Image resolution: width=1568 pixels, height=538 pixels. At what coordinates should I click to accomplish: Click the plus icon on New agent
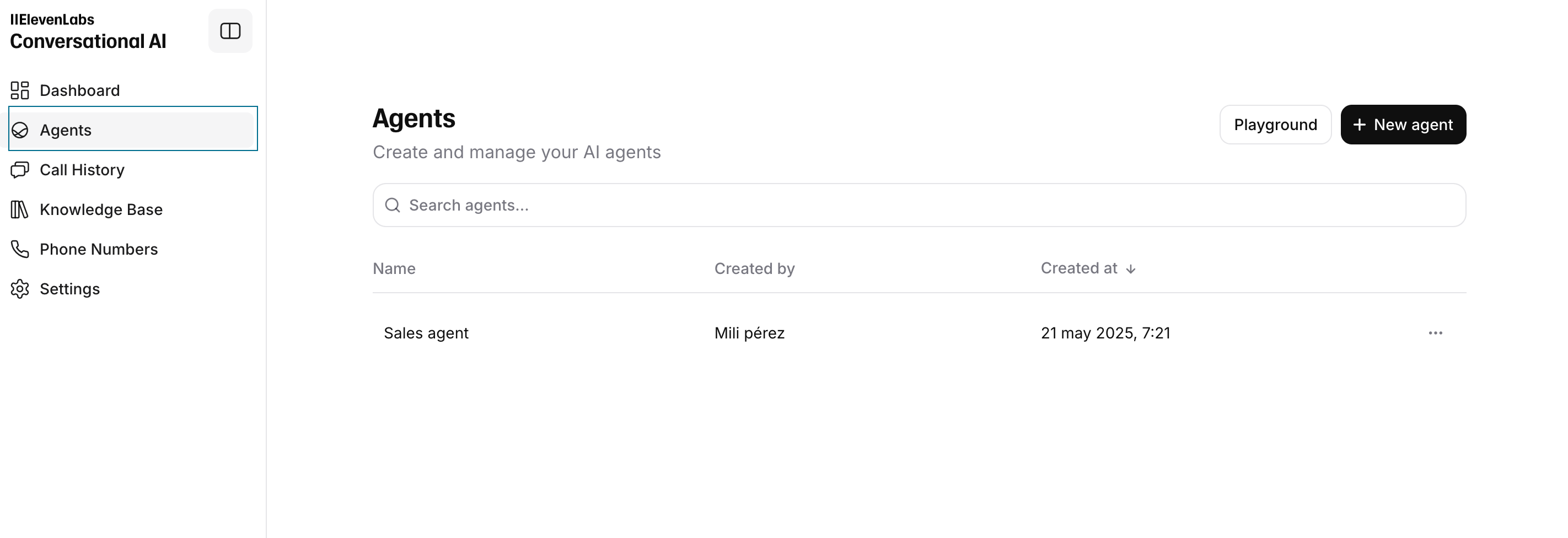pos(1359,124)
